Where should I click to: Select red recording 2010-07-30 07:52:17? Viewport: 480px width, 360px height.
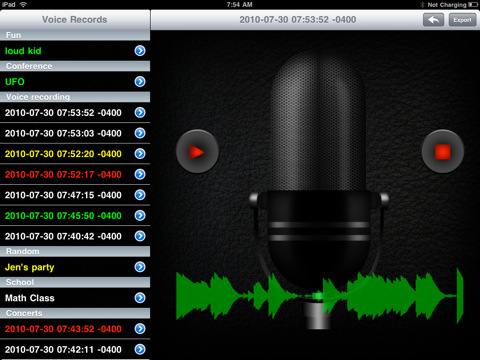(x=75, y=174)
